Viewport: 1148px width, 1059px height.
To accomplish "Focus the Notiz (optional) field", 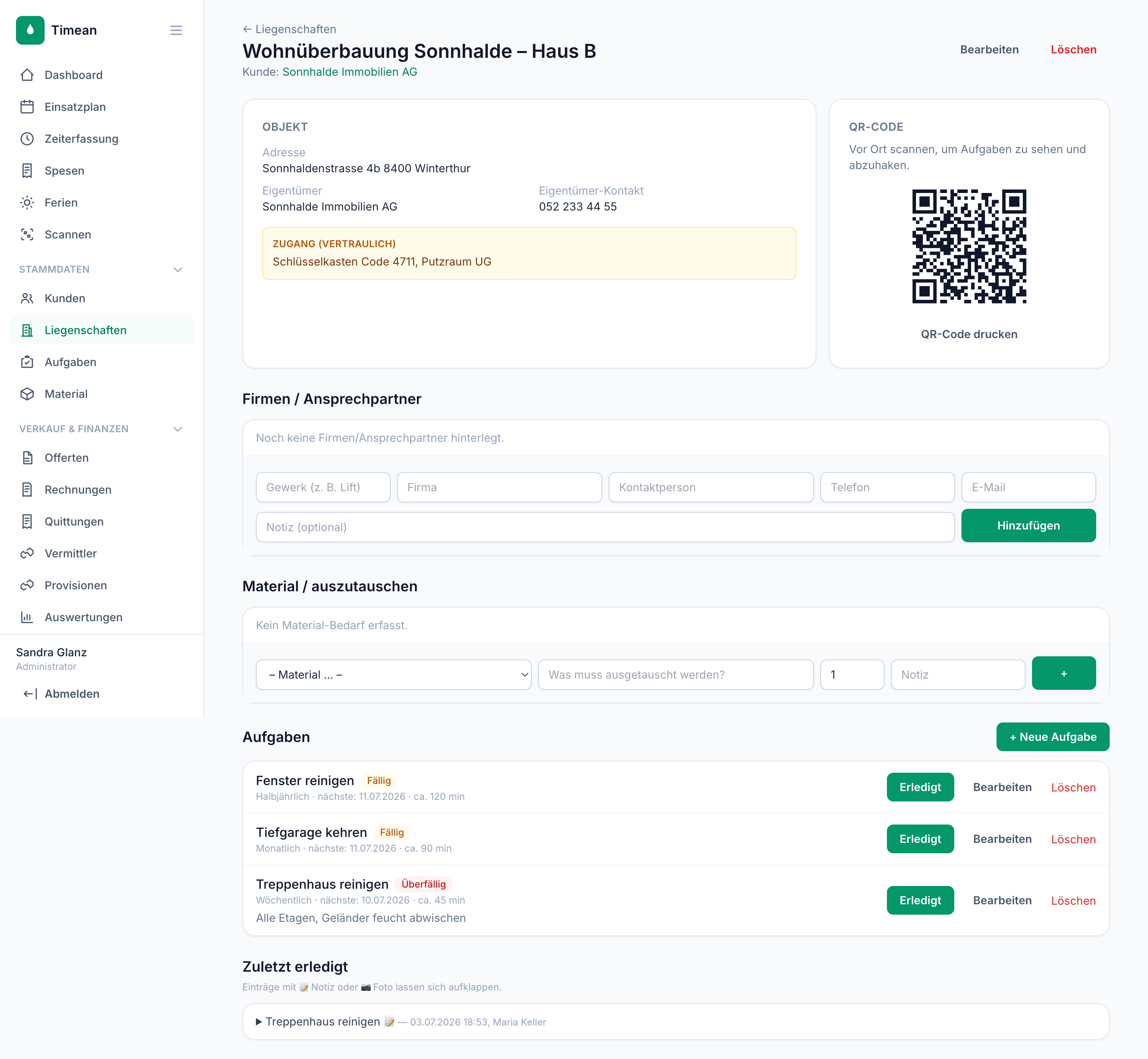I will (605, 527).
